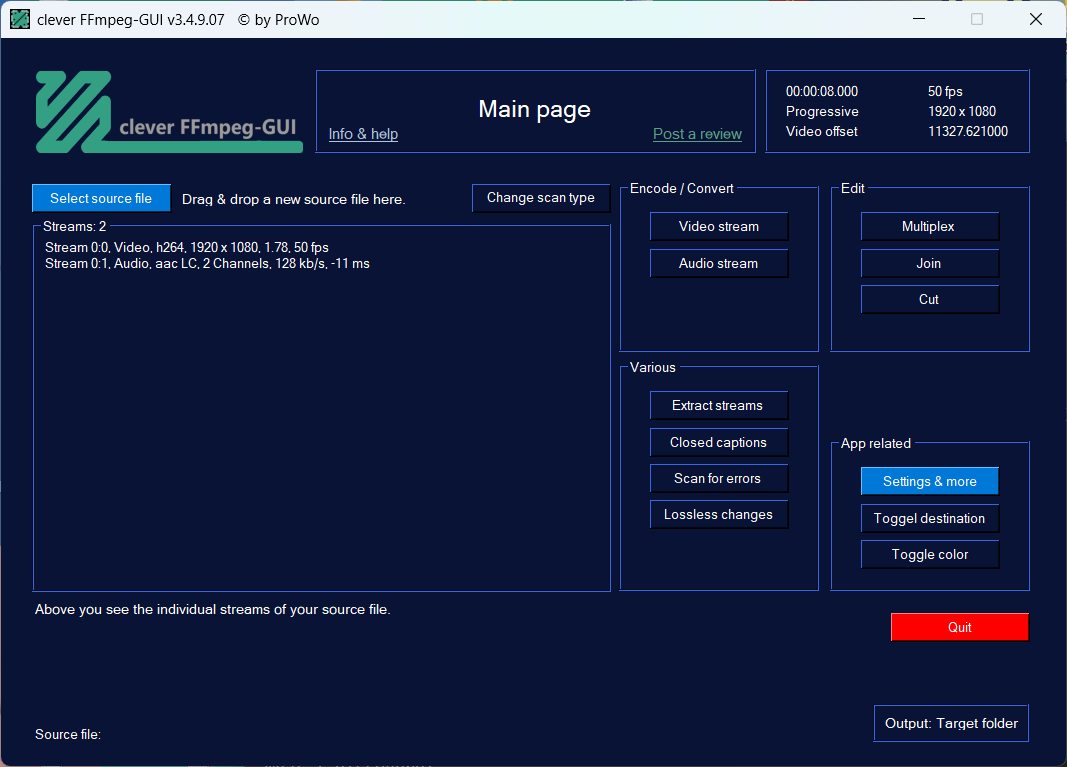Viewport: 1067px width, 767px height.
Task: Open the Change scan type option
Action: point(540,198)
